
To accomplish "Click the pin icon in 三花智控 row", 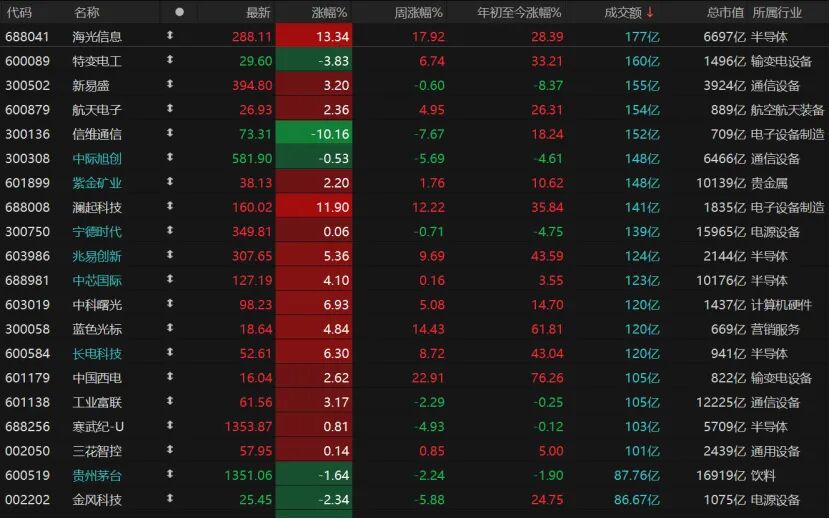I will pyautogui.click(x=170, y=450).
